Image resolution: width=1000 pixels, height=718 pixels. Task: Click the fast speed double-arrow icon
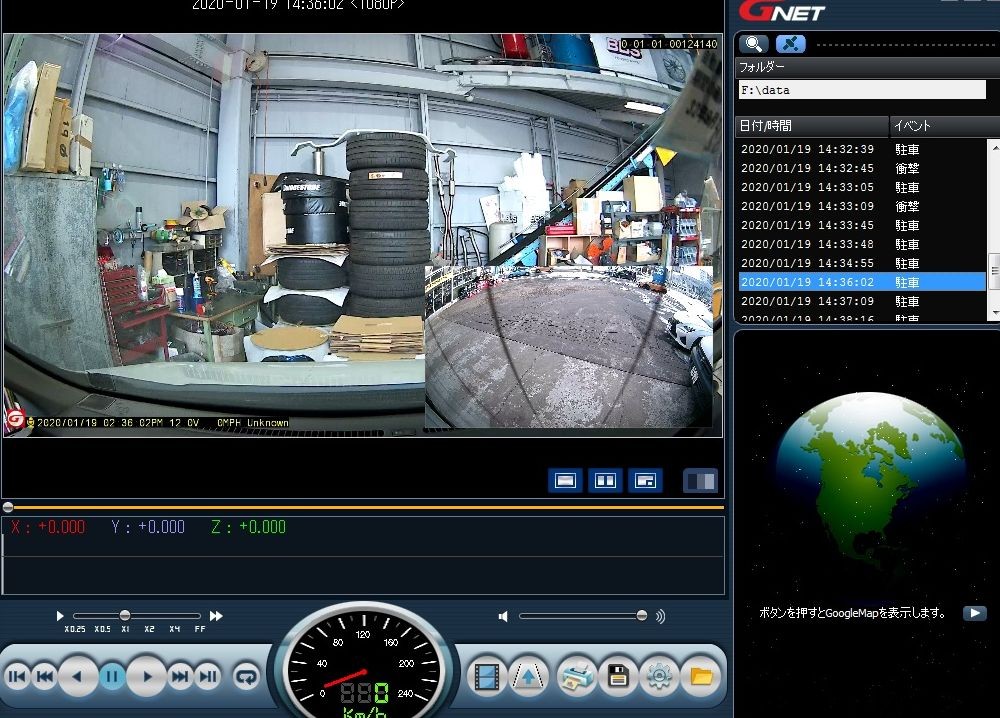tap(216, 616)
